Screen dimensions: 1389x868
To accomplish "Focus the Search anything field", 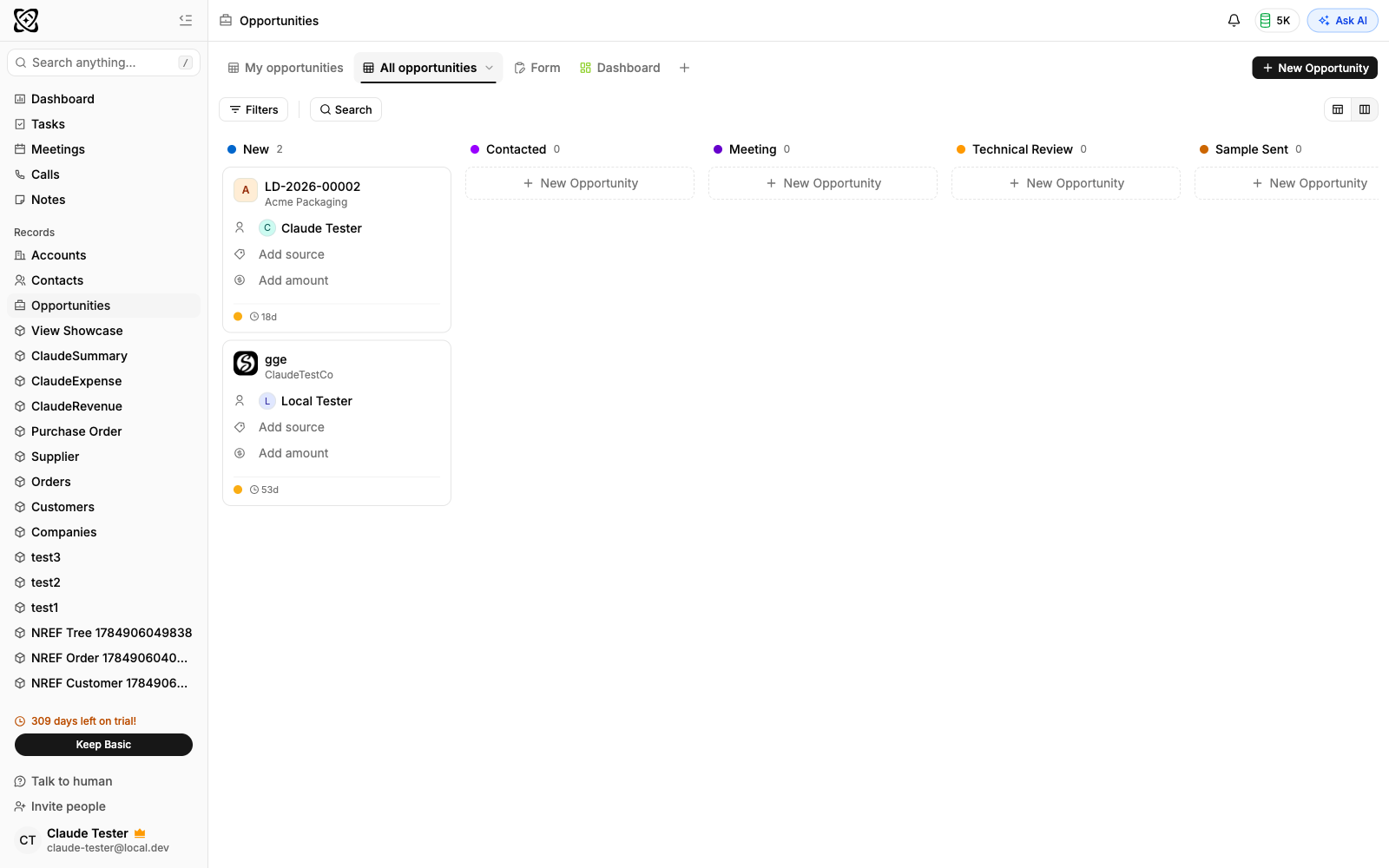I will pyautogui.click(x=103, y=62).
